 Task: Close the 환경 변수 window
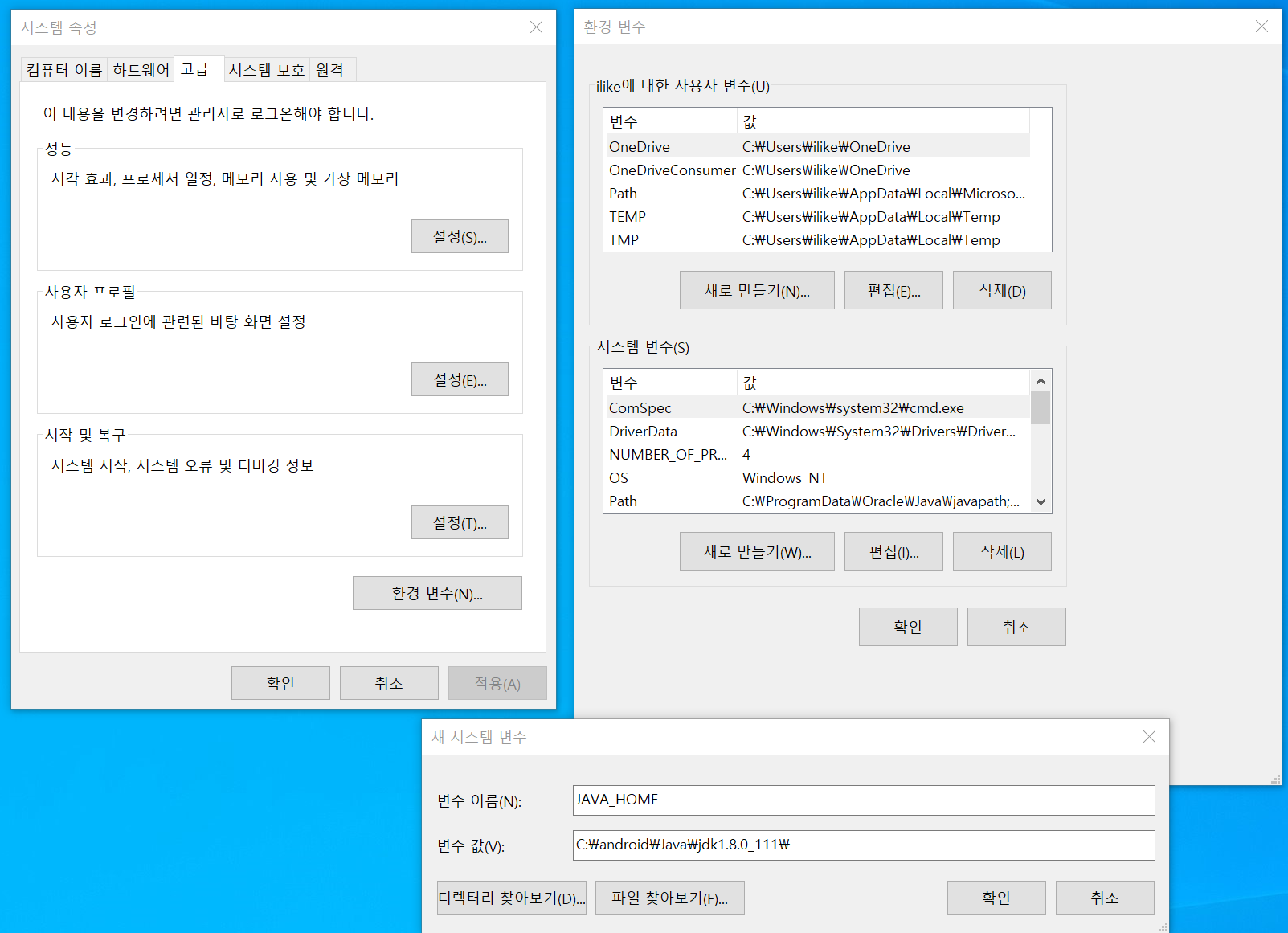click(x=1261, y=27)
